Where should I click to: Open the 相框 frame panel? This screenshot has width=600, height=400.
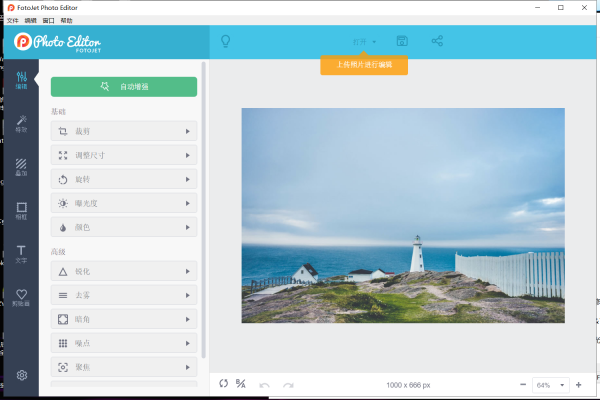pyautogui.click(x=21, y=211)
